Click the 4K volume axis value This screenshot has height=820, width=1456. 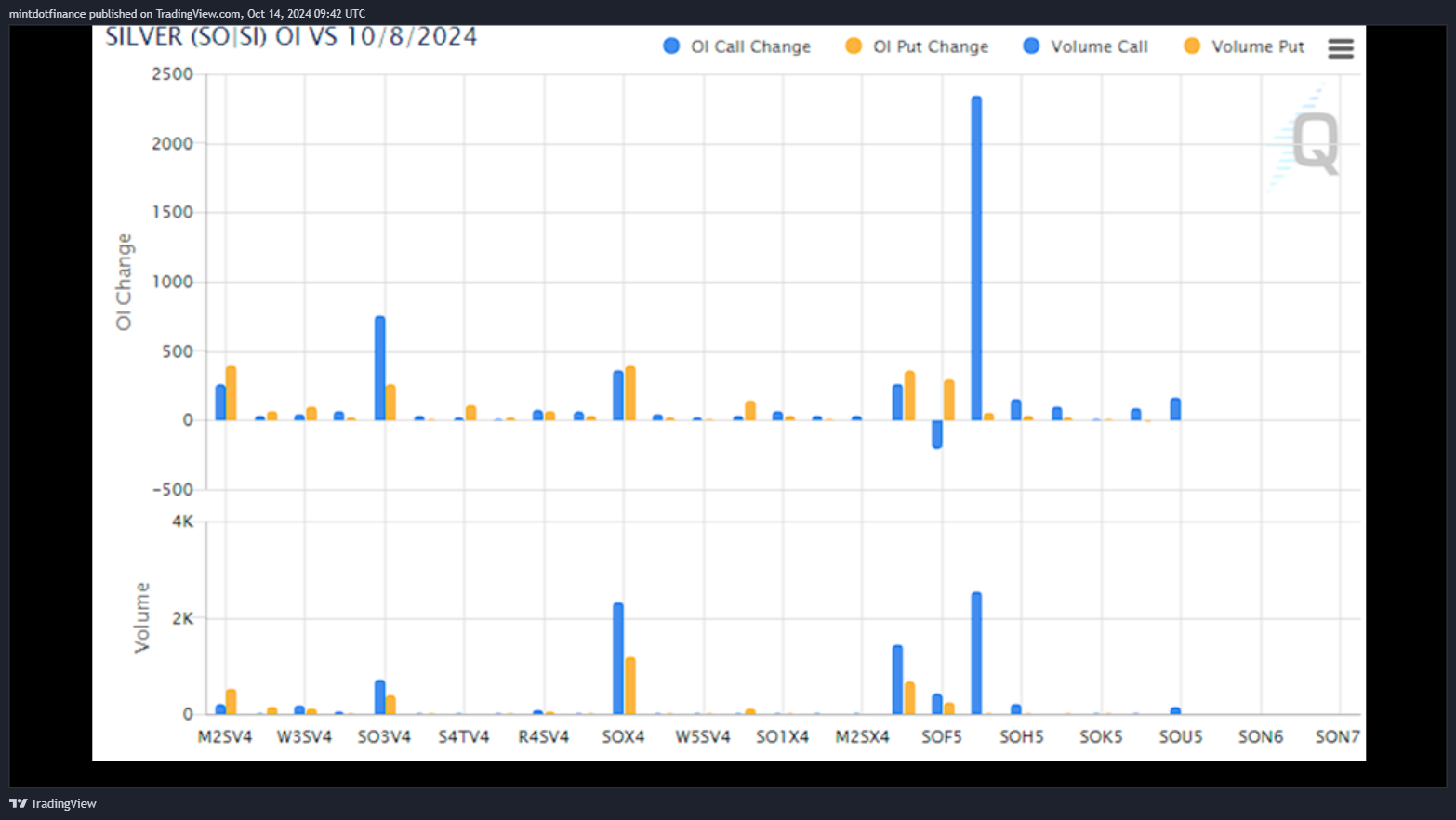tap(183, 522)
